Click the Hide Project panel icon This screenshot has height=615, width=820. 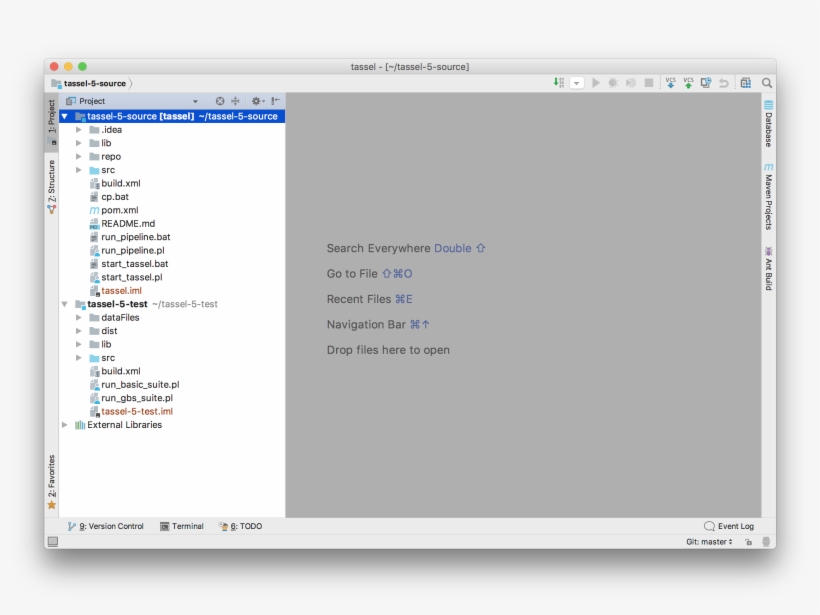click(x=276, y=101)
